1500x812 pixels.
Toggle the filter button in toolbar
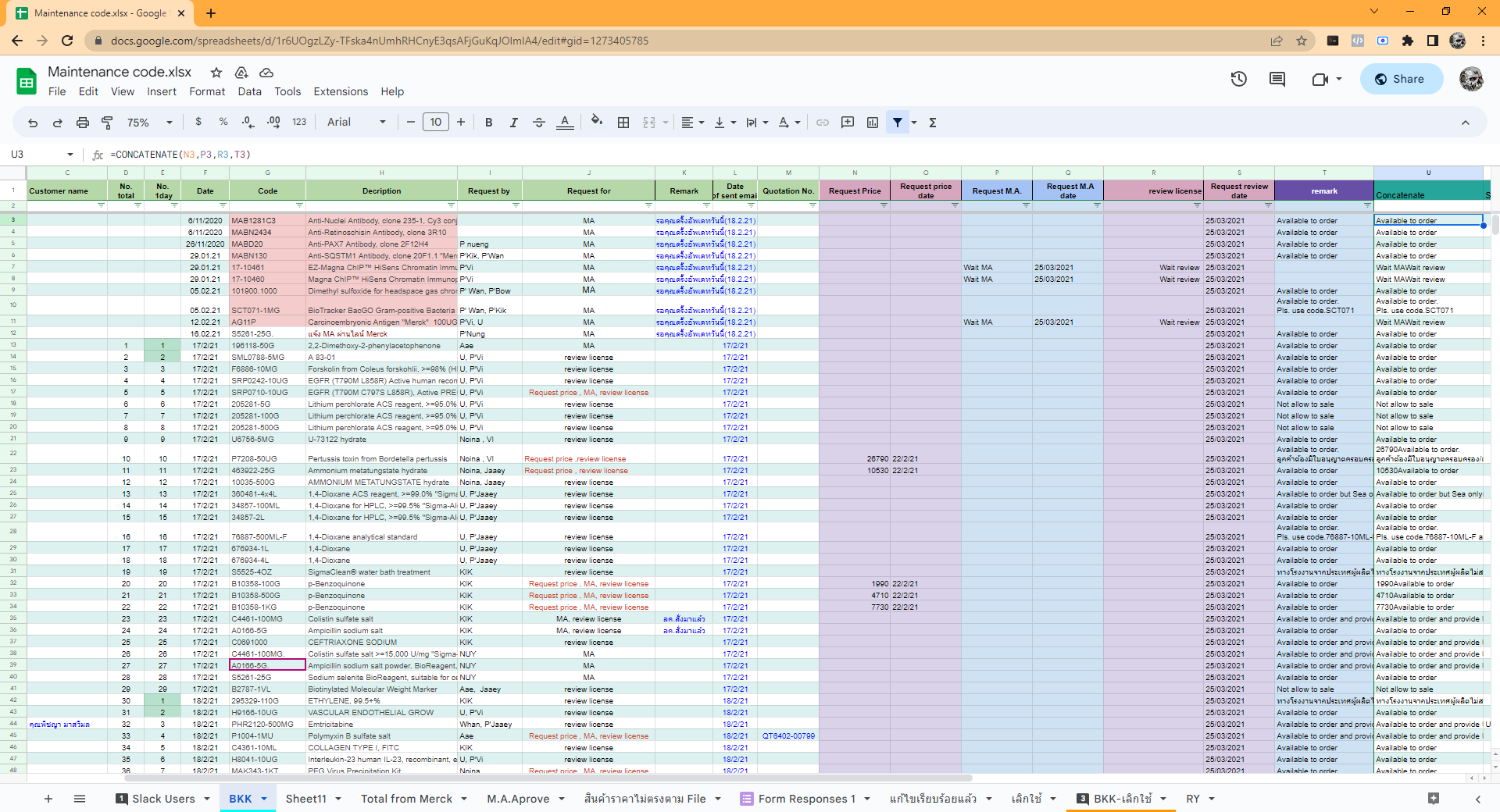click(898, 123)
